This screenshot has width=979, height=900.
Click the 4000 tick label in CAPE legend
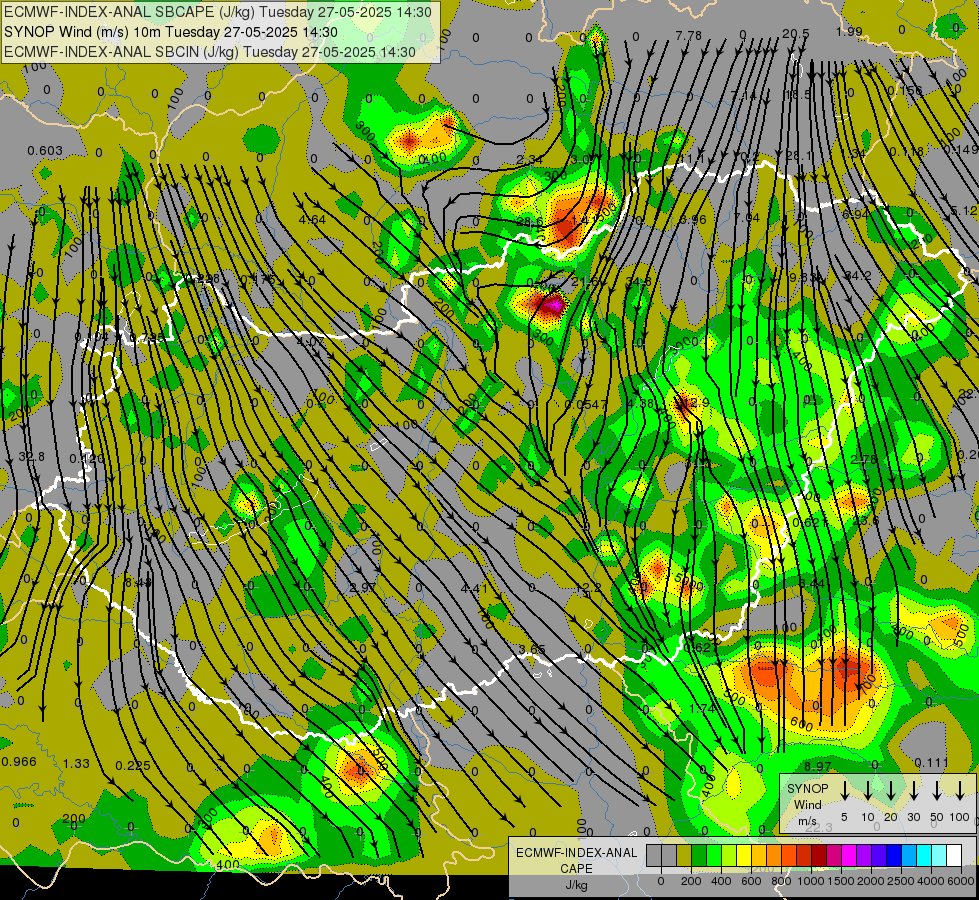(931, 881)
